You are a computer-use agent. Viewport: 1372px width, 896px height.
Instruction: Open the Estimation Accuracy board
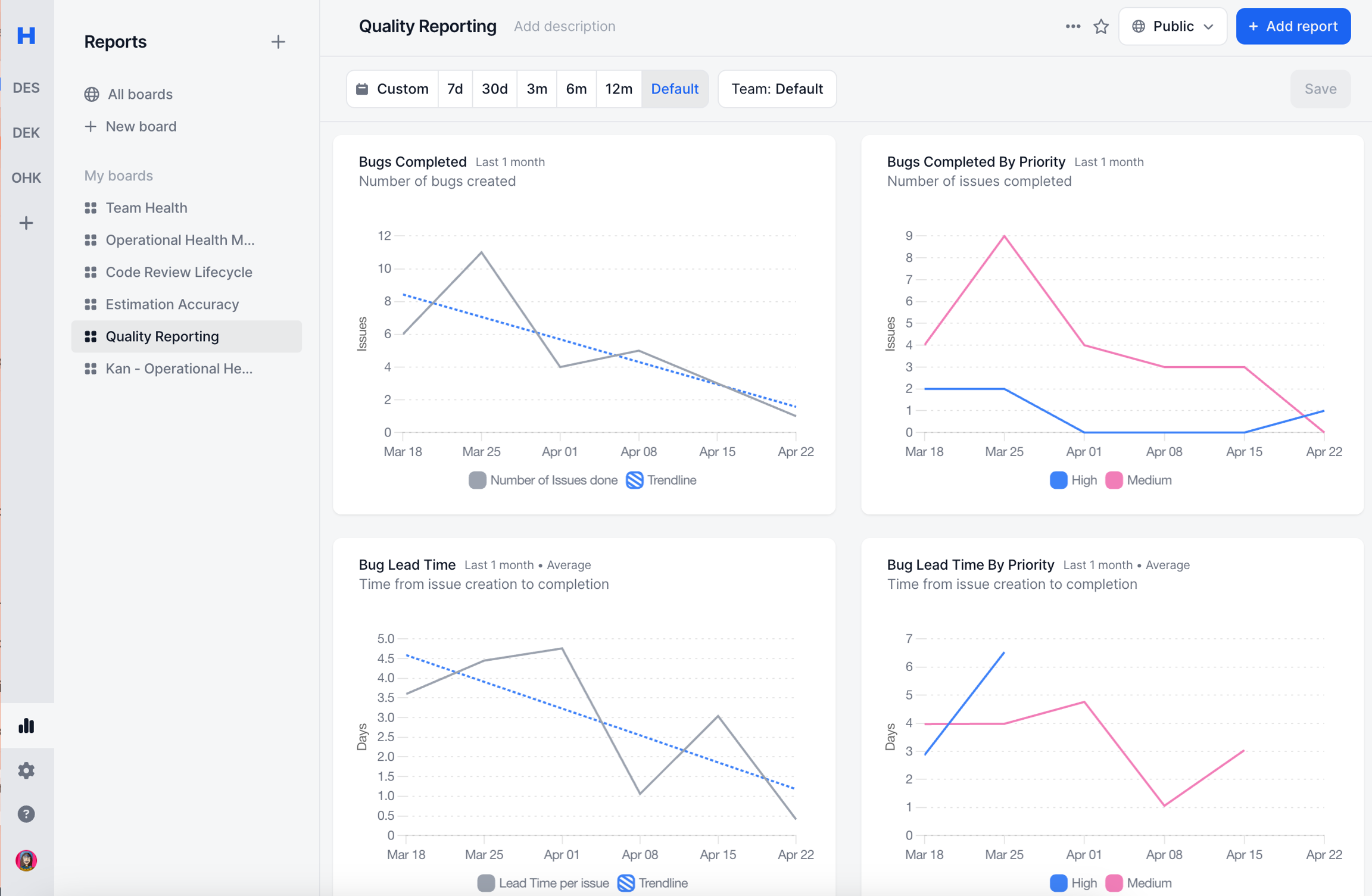[x=172, y=304]
